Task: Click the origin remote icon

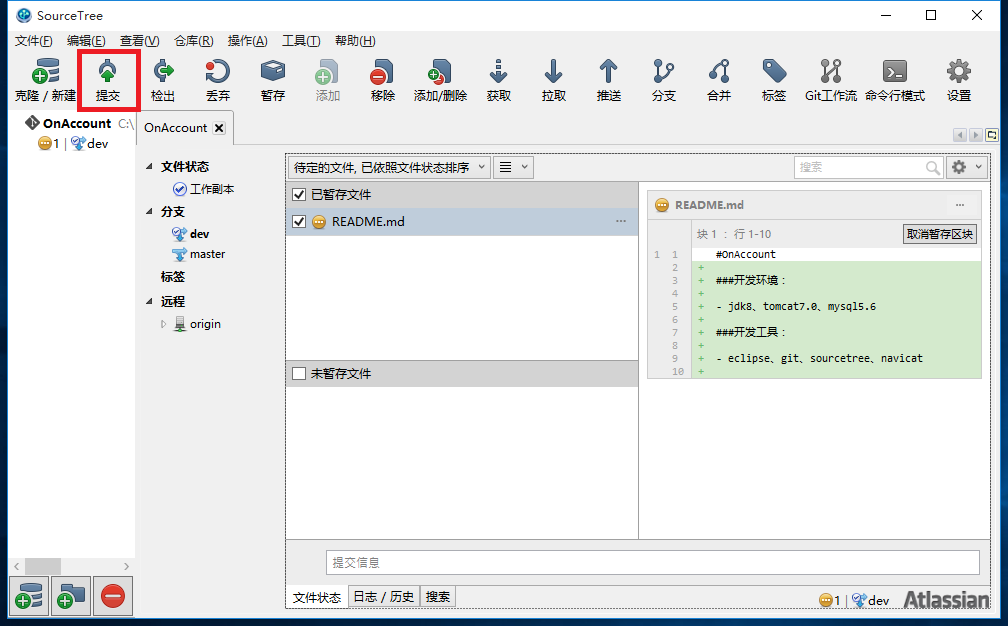Action: 180,324
